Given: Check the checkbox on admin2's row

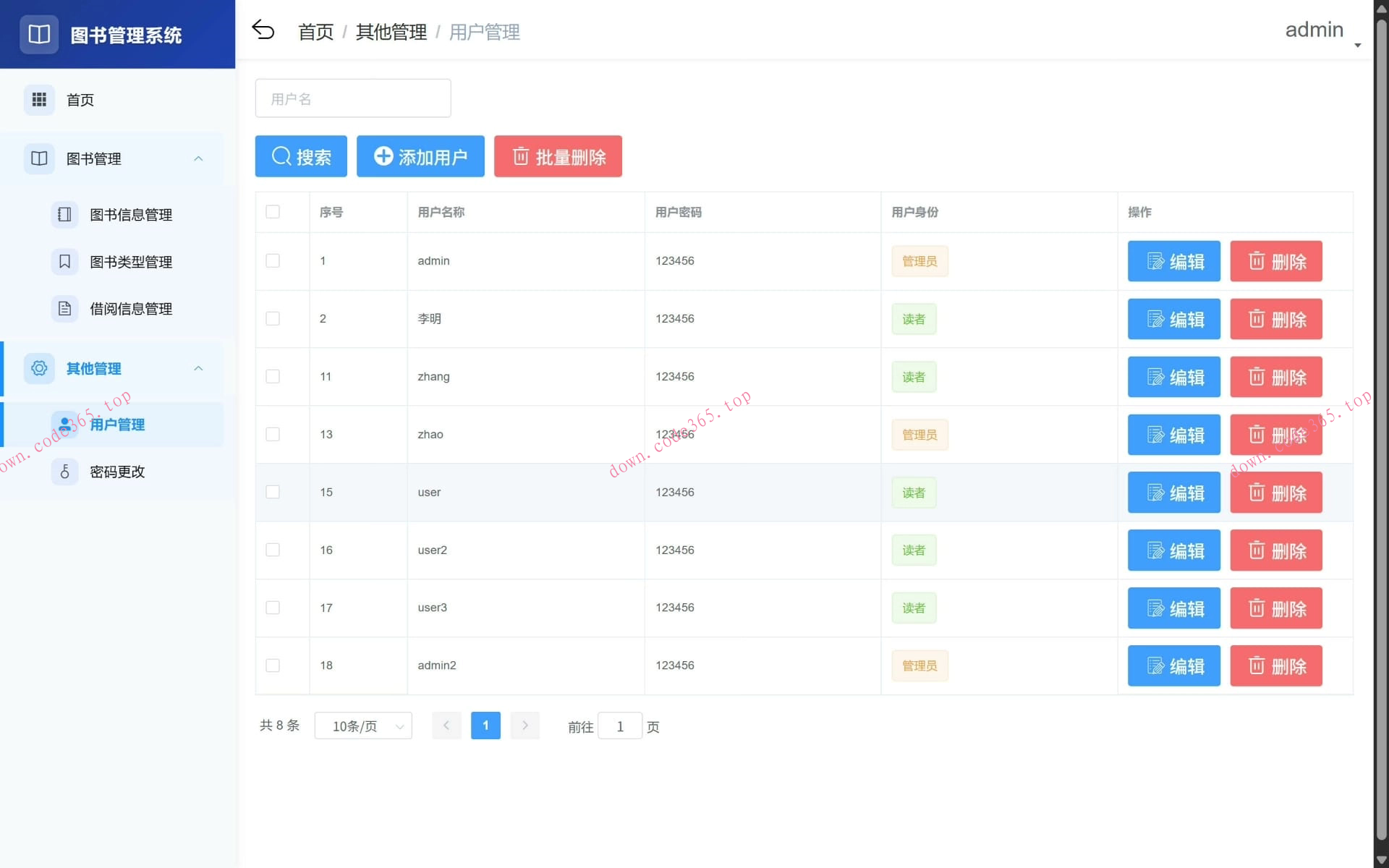Looking at the screenshot, I should click(273, 665).
